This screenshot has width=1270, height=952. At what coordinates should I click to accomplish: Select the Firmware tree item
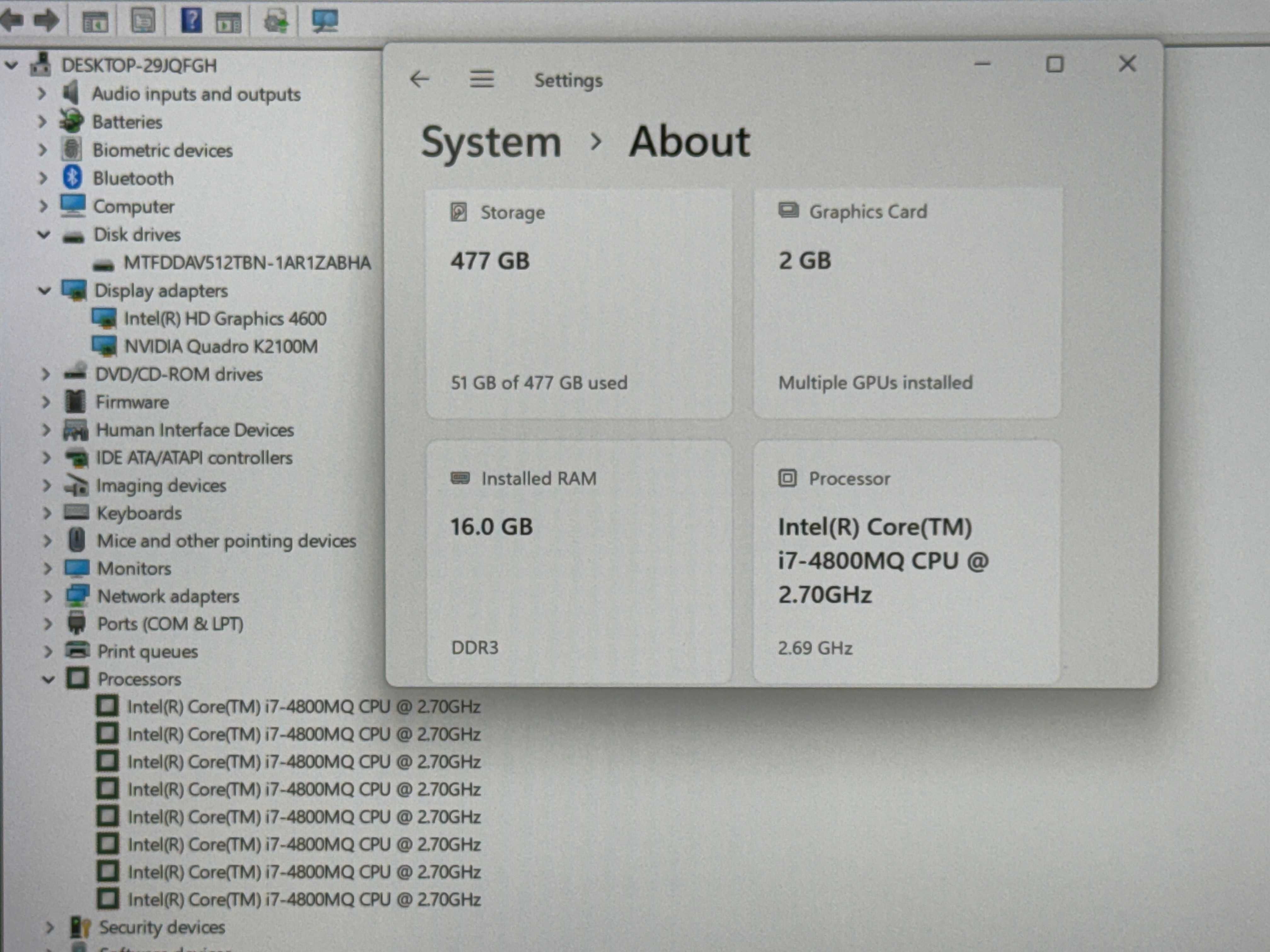132,402
